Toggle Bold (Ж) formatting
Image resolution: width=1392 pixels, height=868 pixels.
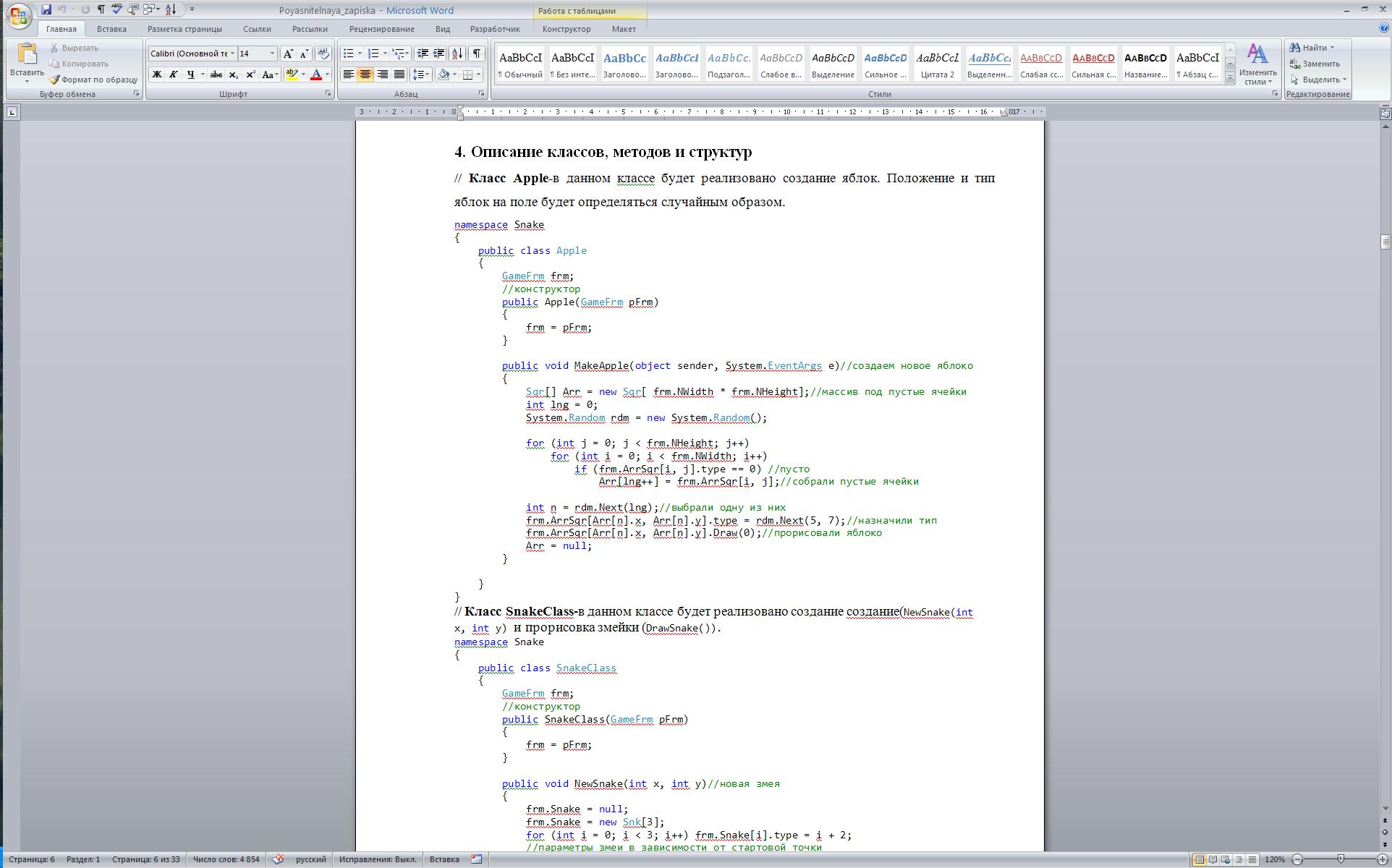point(156,75)
